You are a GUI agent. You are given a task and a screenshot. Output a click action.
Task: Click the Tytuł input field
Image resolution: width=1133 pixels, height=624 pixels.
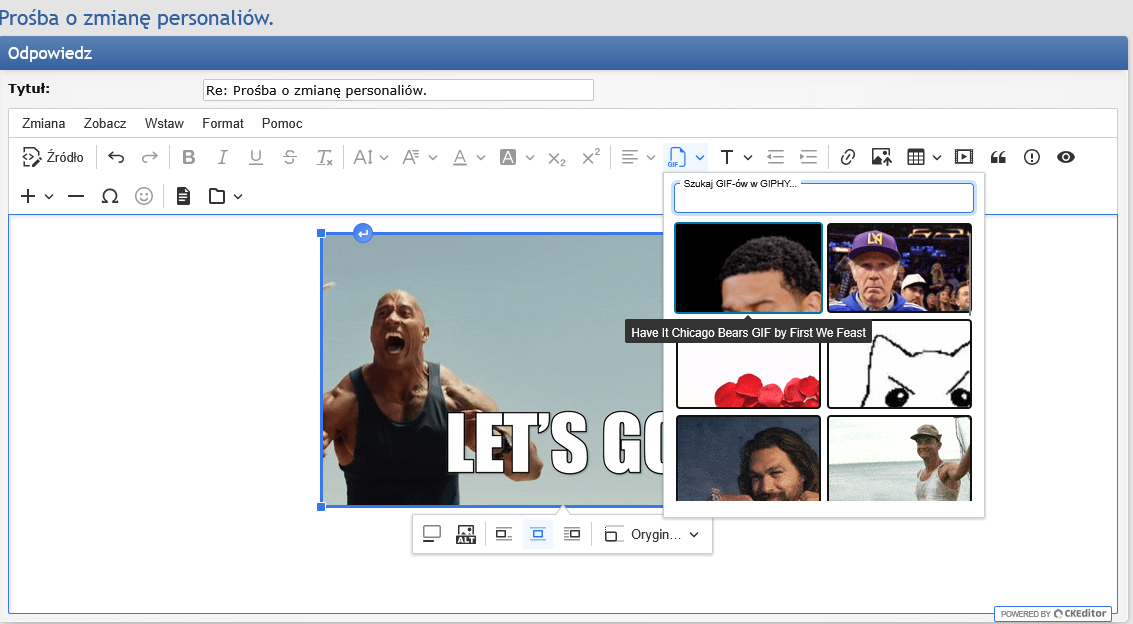pos(398,90)
